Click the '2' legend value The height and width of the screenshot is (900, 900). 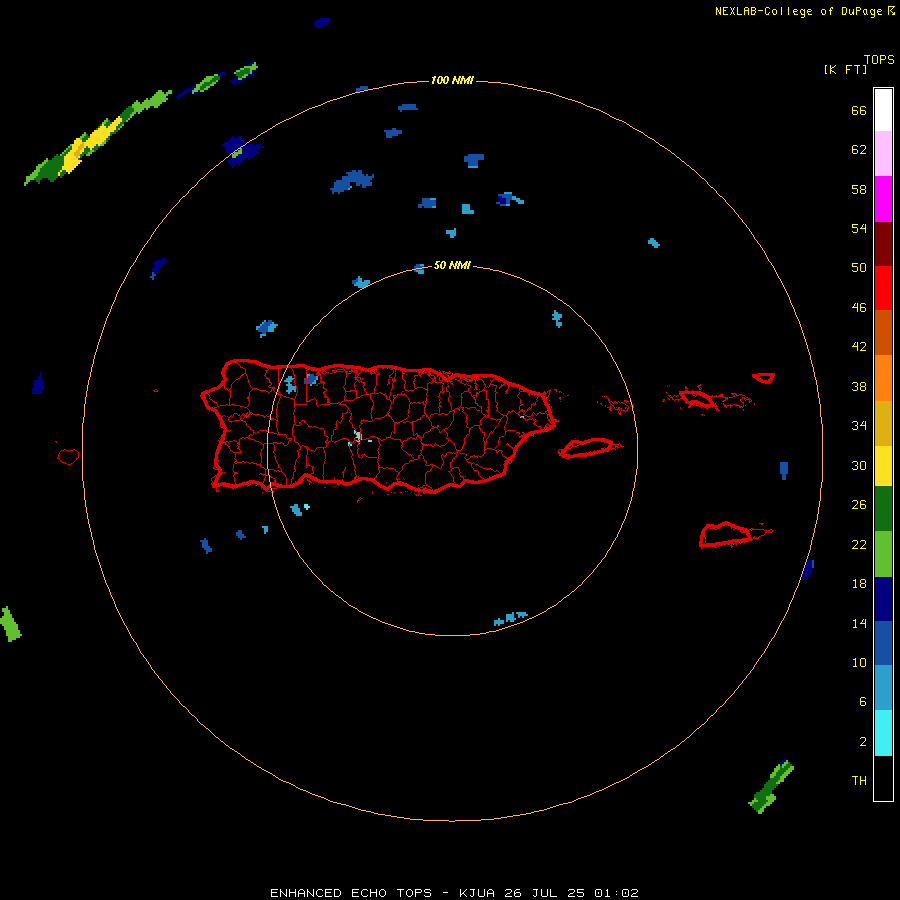[x=863, y=742]
